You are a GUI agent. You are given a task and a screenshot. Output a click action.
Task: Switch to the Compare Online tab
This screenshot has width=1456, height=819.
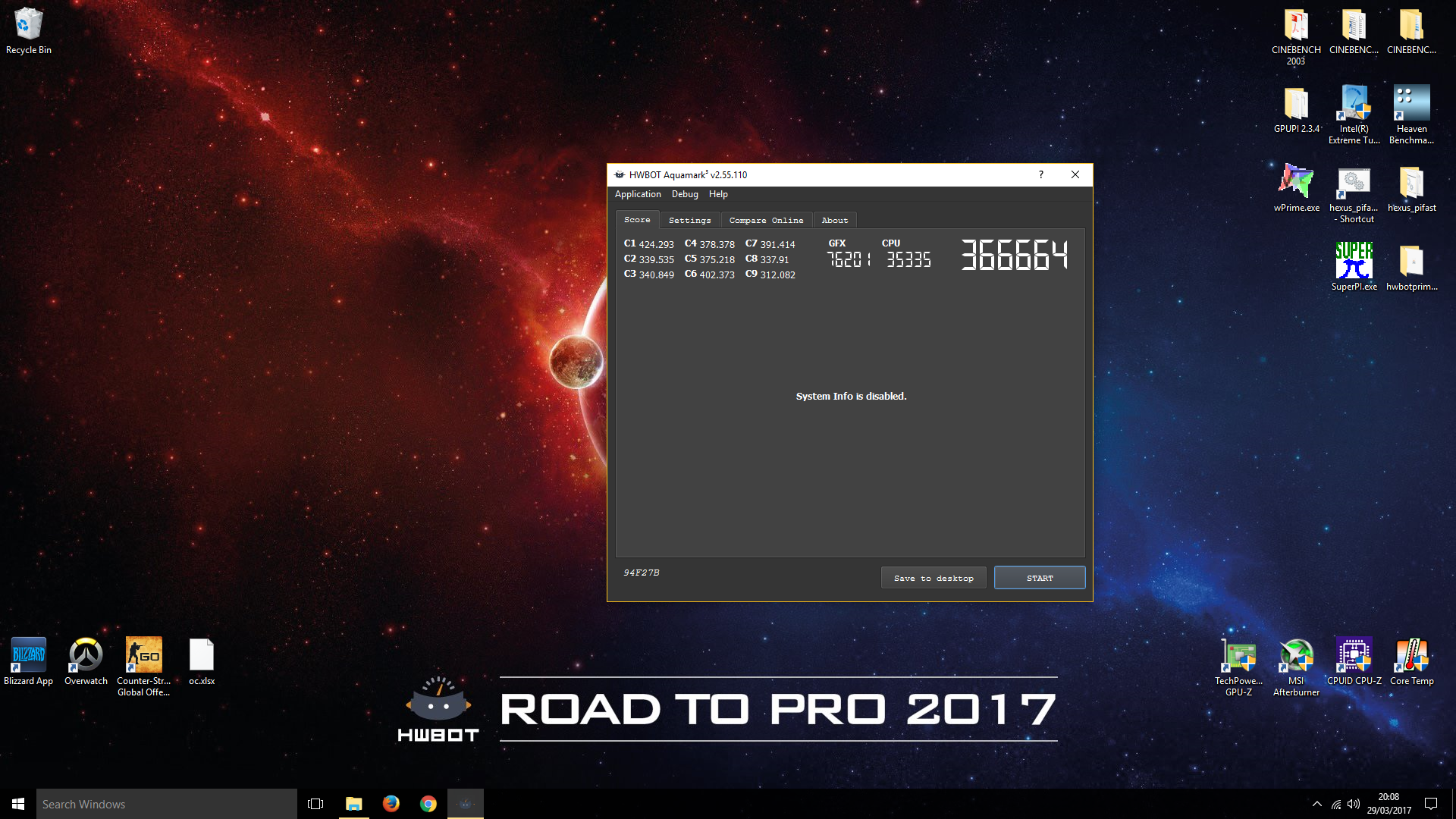pyautogui.click(x=766, y=221)
